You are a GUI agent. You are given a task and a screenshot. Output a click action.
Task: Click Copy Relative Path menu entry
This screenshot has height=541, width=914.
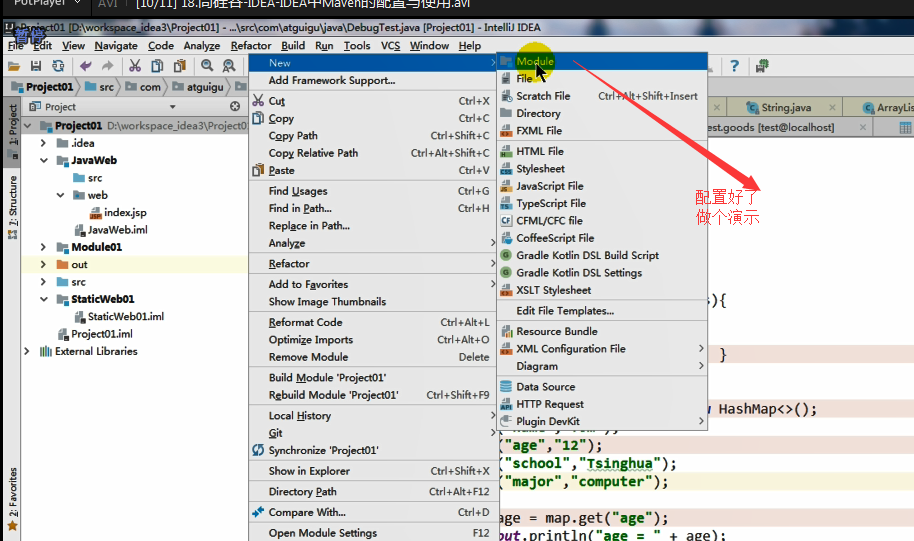pyautogui.click(x=372, y=153)
